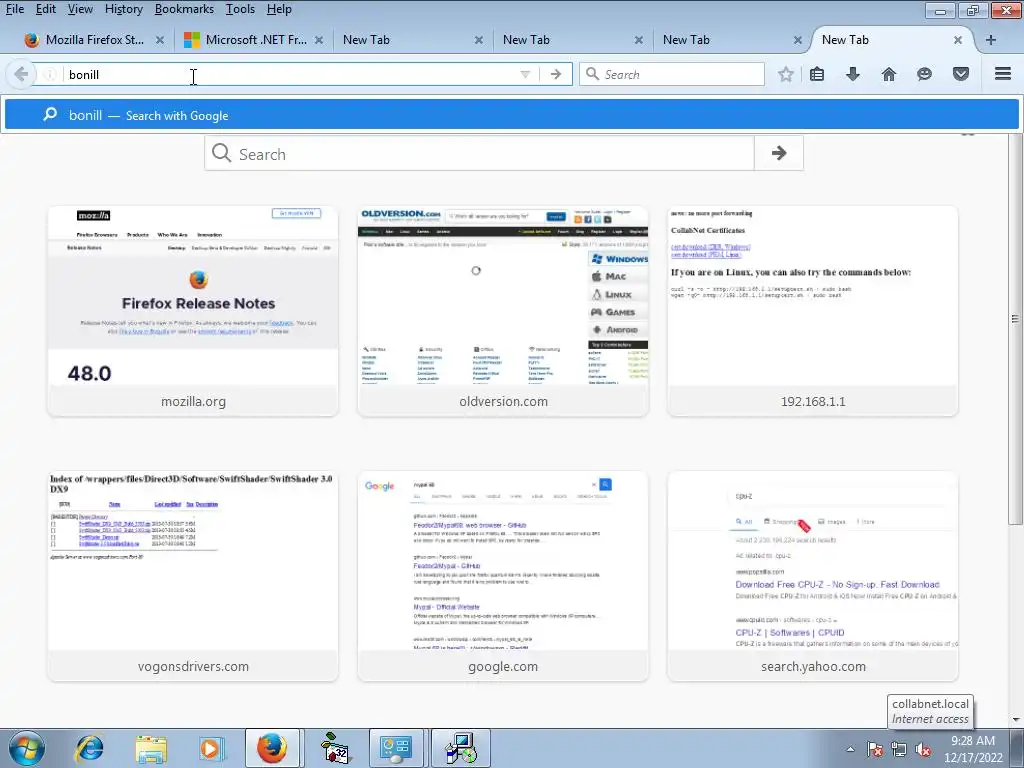This screenshot has height=768, width=1024.
Task: Click the magnifier icon in toolbar search box
Action: point(592,74)
